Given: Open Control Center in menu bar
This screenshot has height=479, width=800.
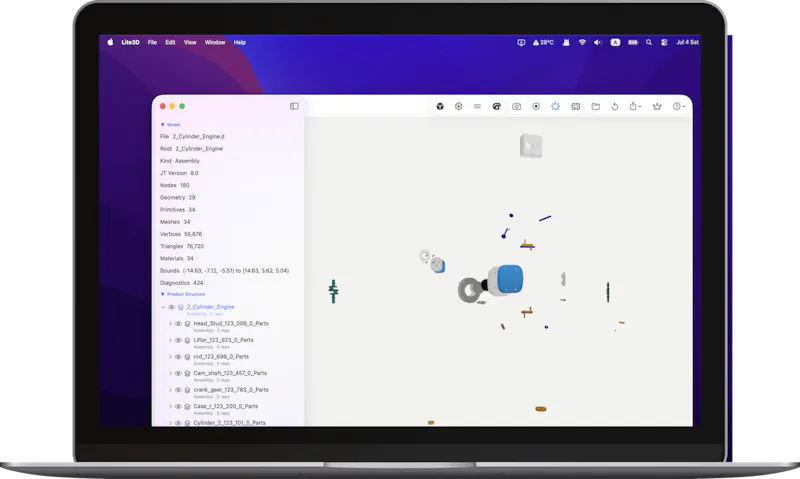Looking at the screenshot, I should point(664,42).
